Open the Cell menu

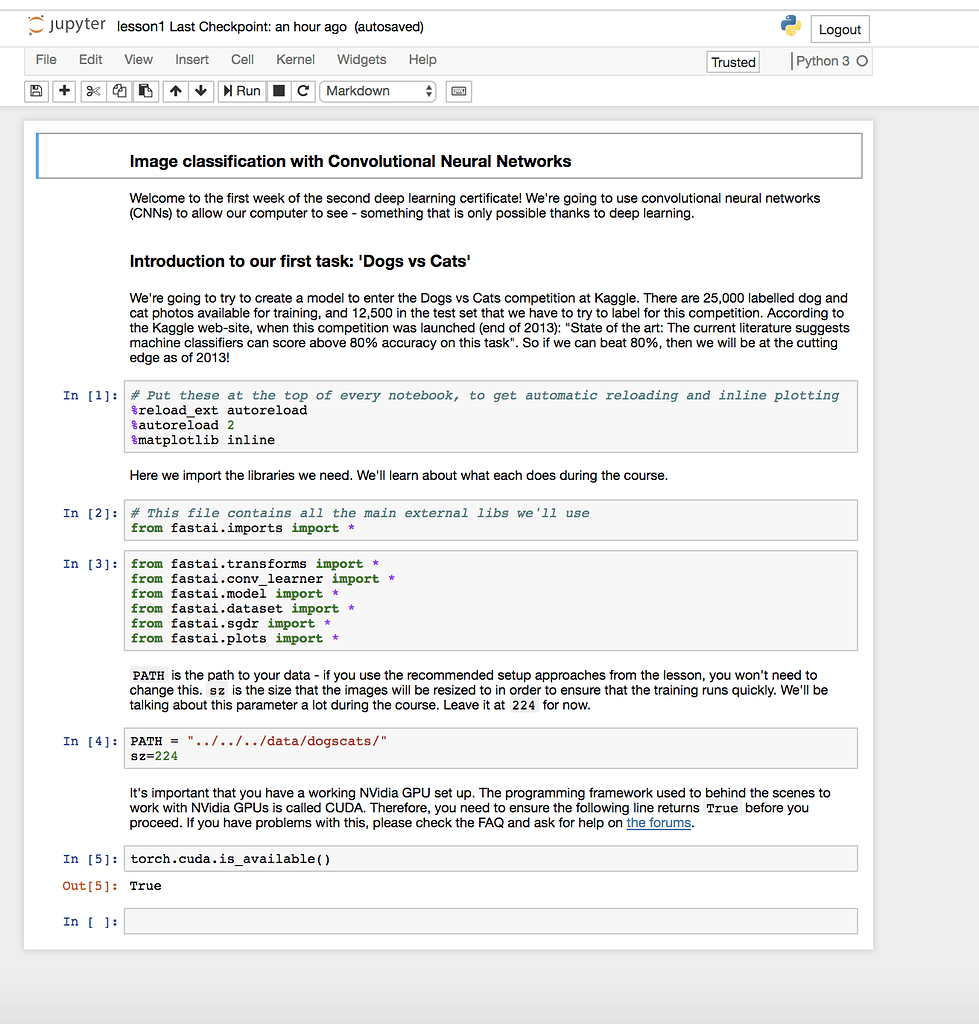[242, 60]
